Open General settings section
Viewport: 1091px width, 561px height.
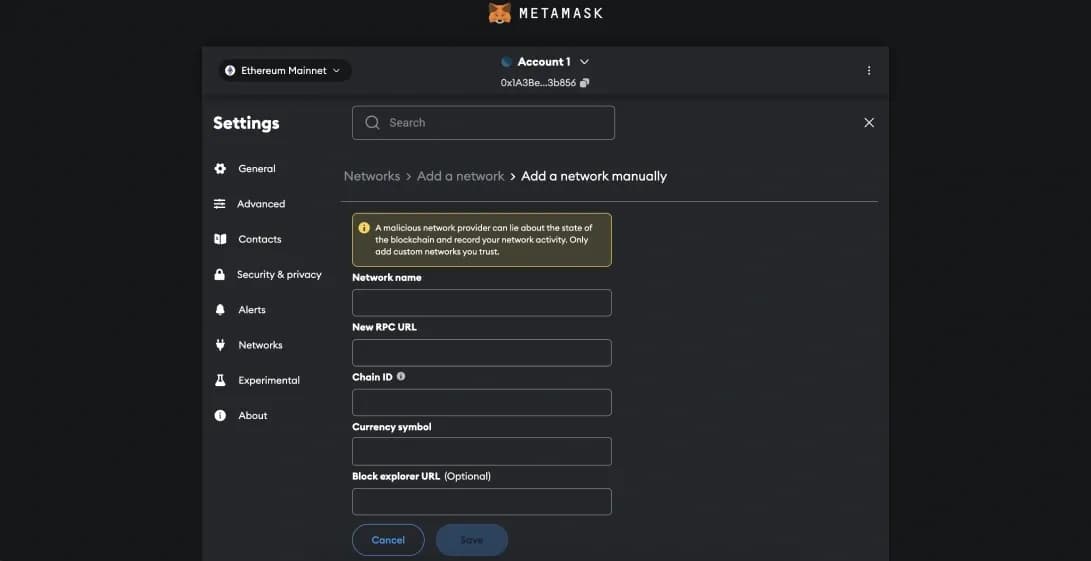257,168
